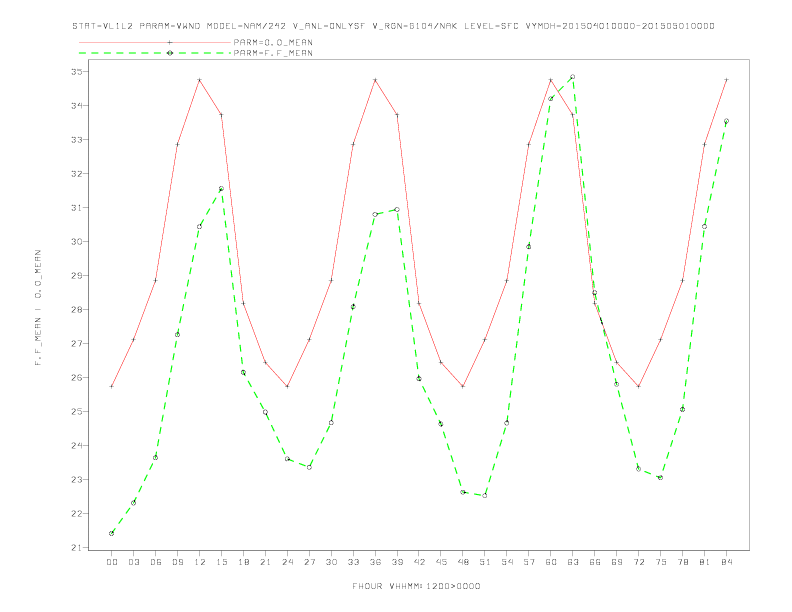Image resolution: width=792 pixels, height=612 pixels.
Task: Click x-axis tick label 51
Action: click(x=485, y=562)
